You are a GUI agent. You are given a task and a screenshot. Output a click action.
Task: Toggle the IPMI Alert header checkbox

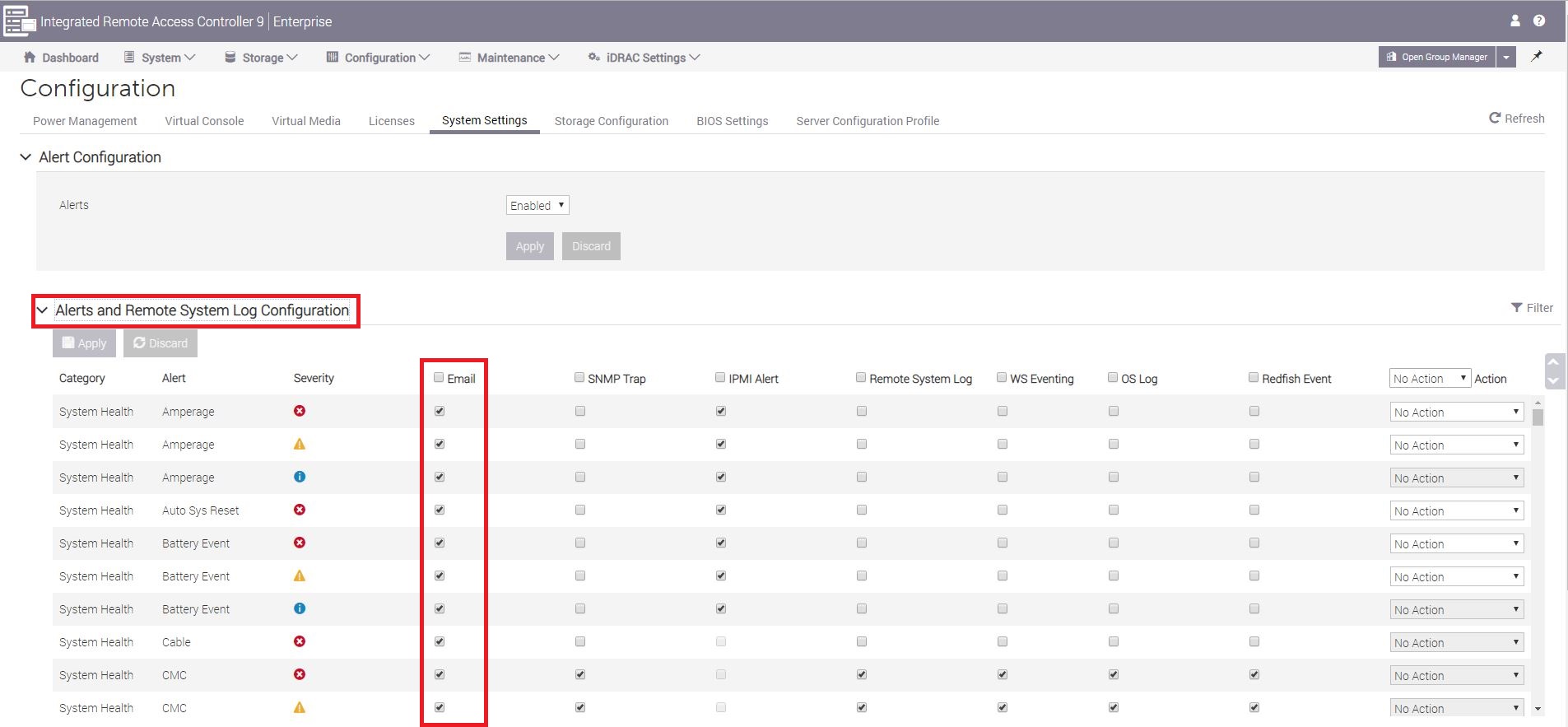(720, 378)
